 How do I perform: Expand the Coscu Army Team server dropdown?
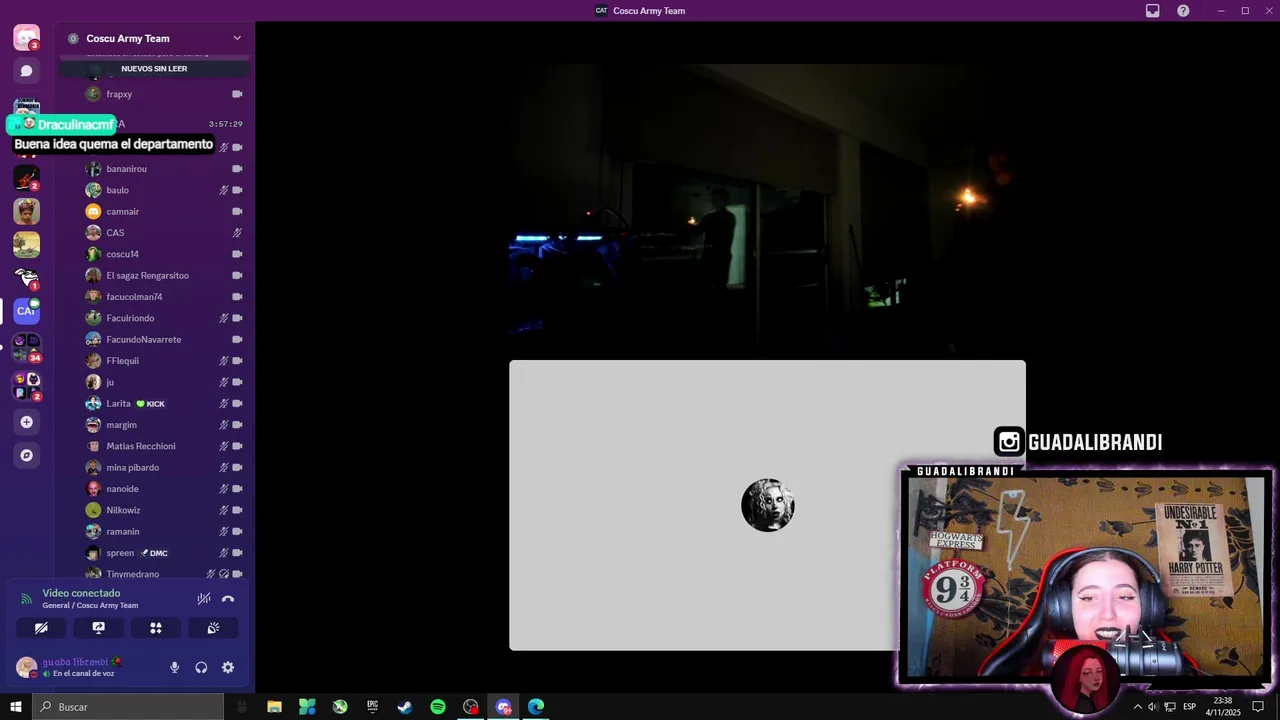coord(237,38)
